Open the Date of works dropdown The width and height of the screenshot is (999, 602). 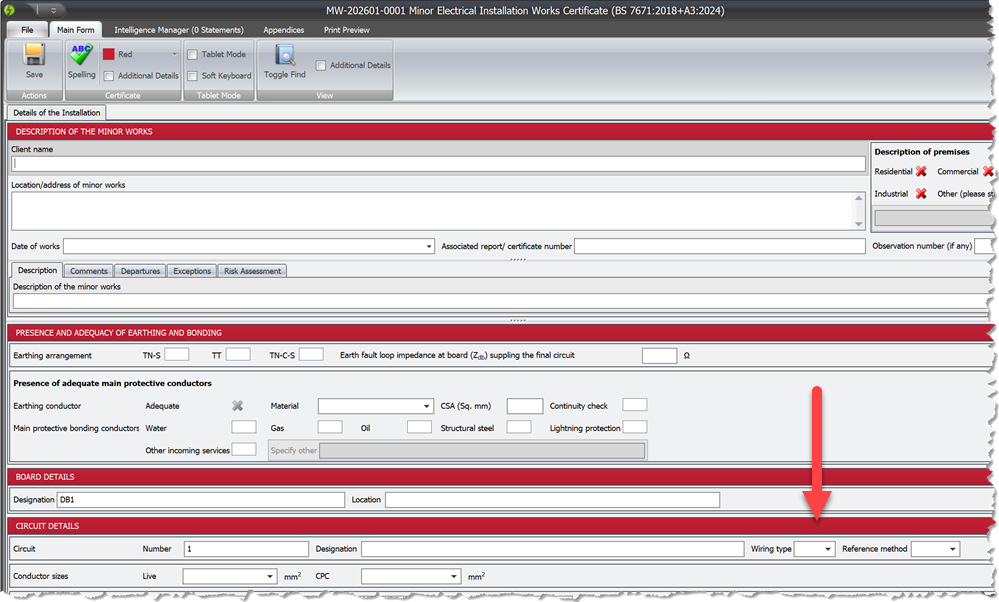point(428,245)
